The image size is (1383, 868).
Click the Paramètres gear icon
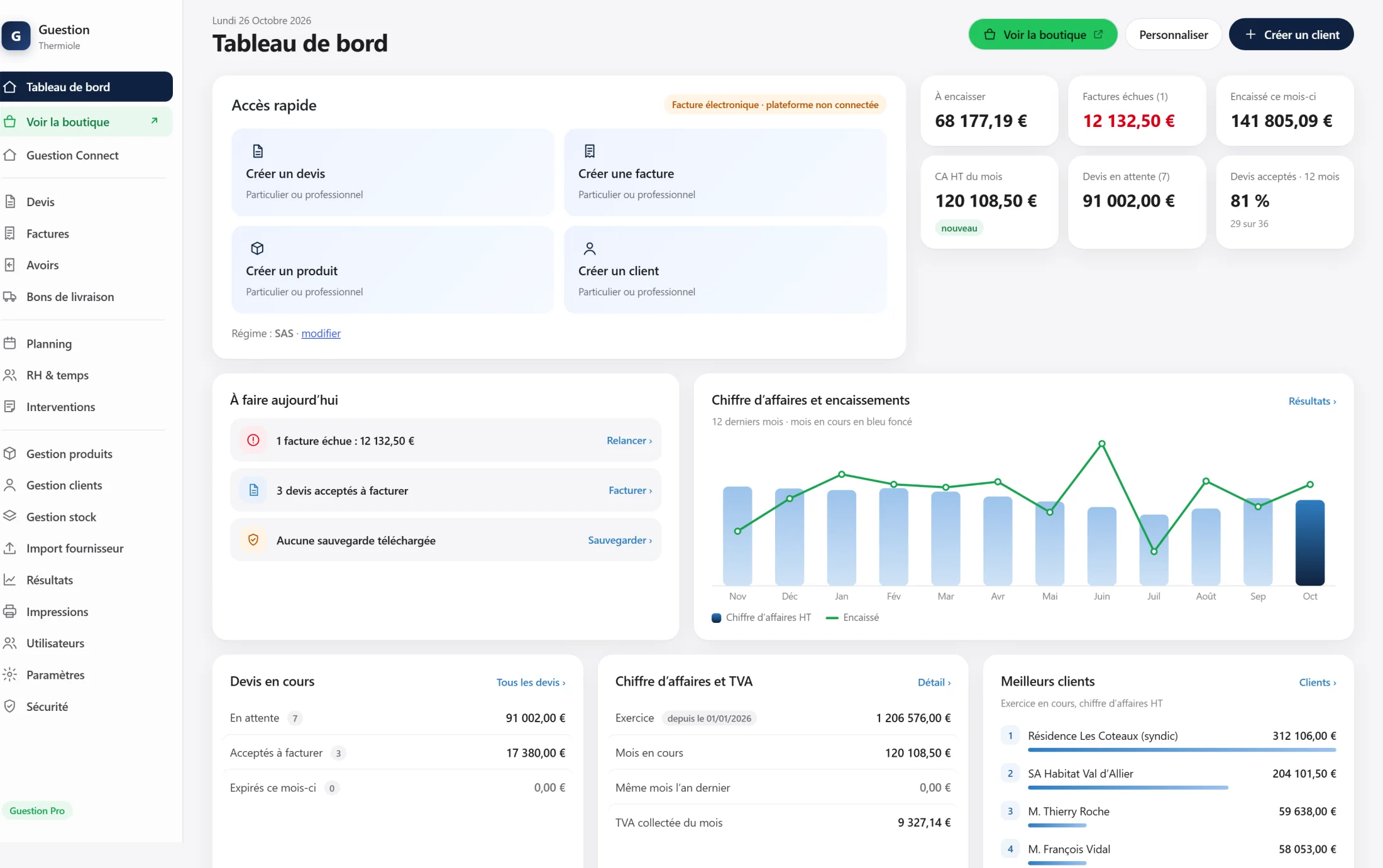(10, 674)
